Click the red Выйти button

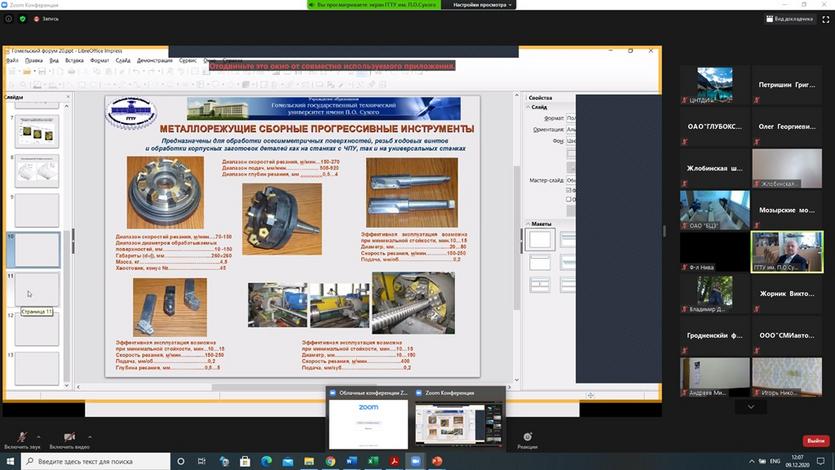[815, 441]
